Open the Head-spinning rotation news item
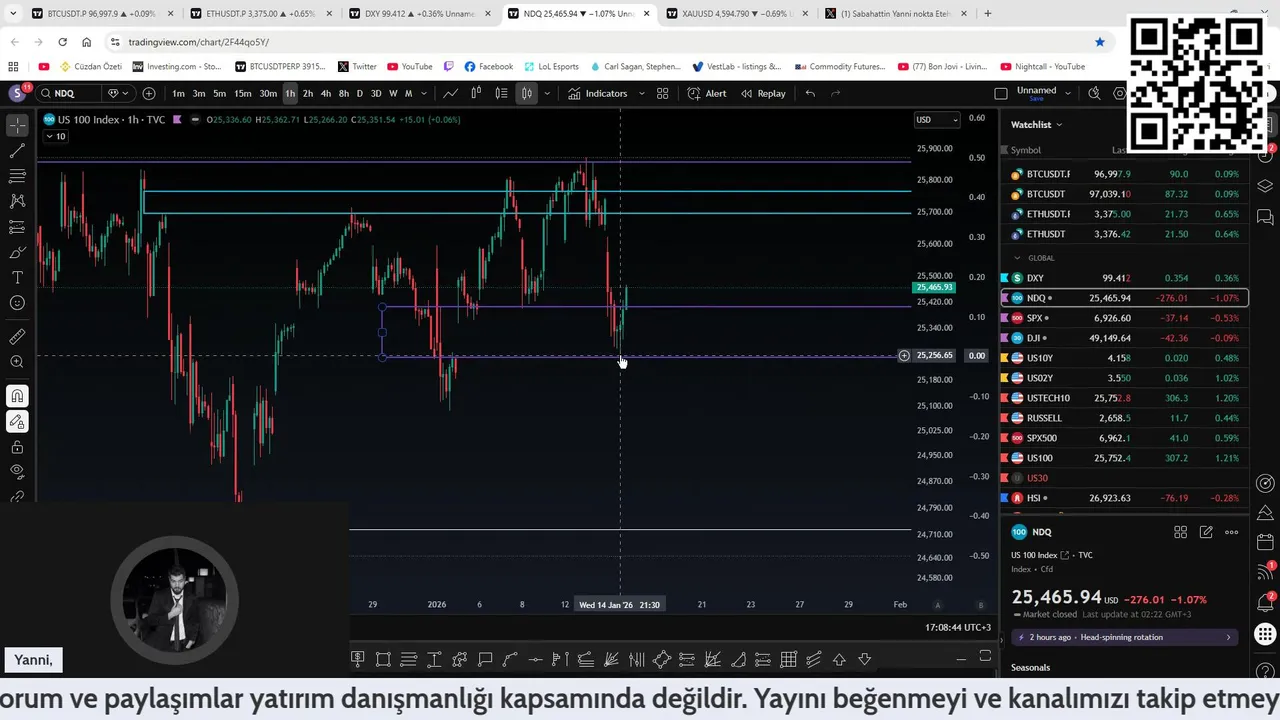This screenshot has height=720, width=1280. [1125, 637]
